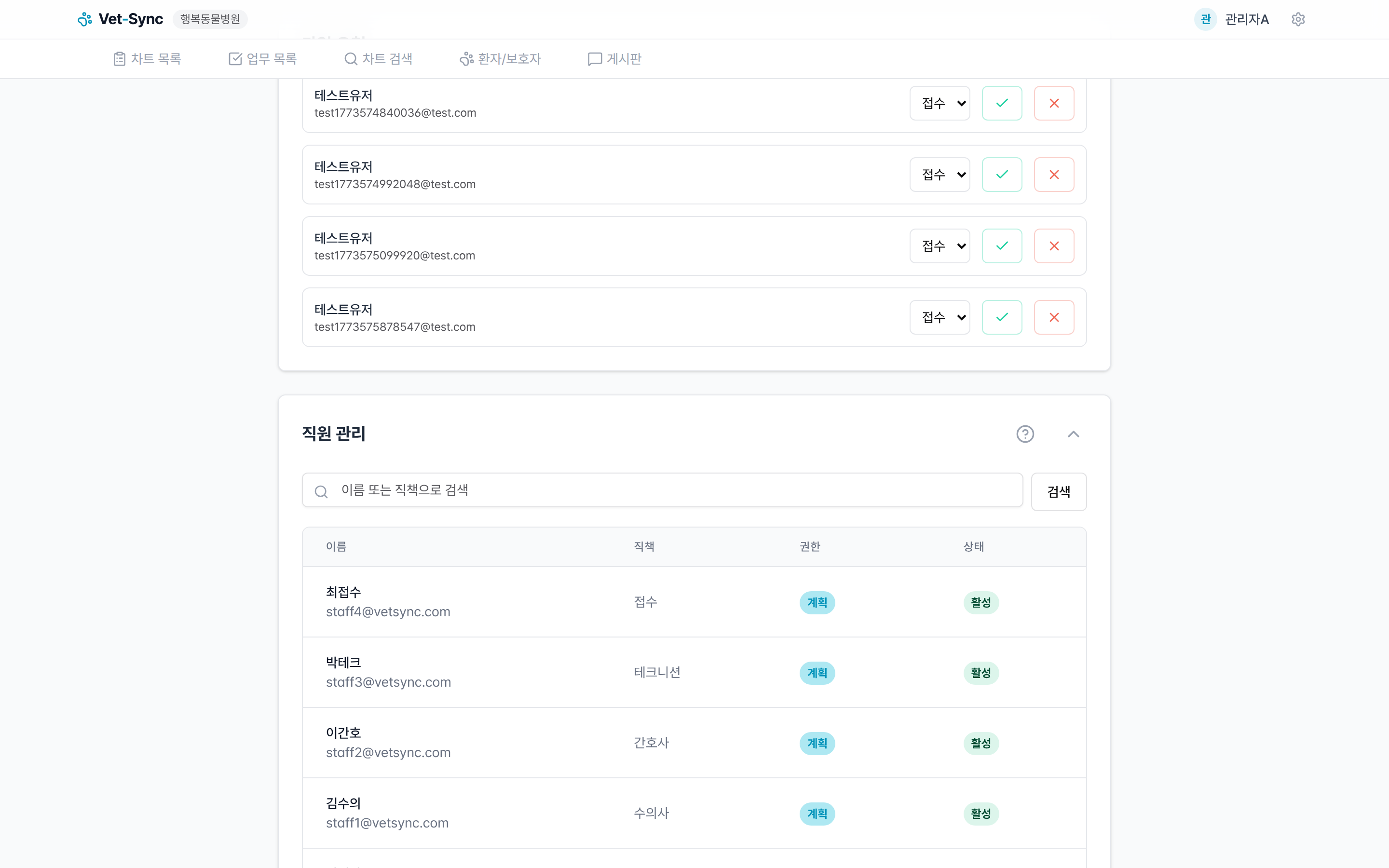The height and width of the screenshot is (868, 1389).
Task: Click the Vet-Sync logo icon
Action: pos(85,18)
